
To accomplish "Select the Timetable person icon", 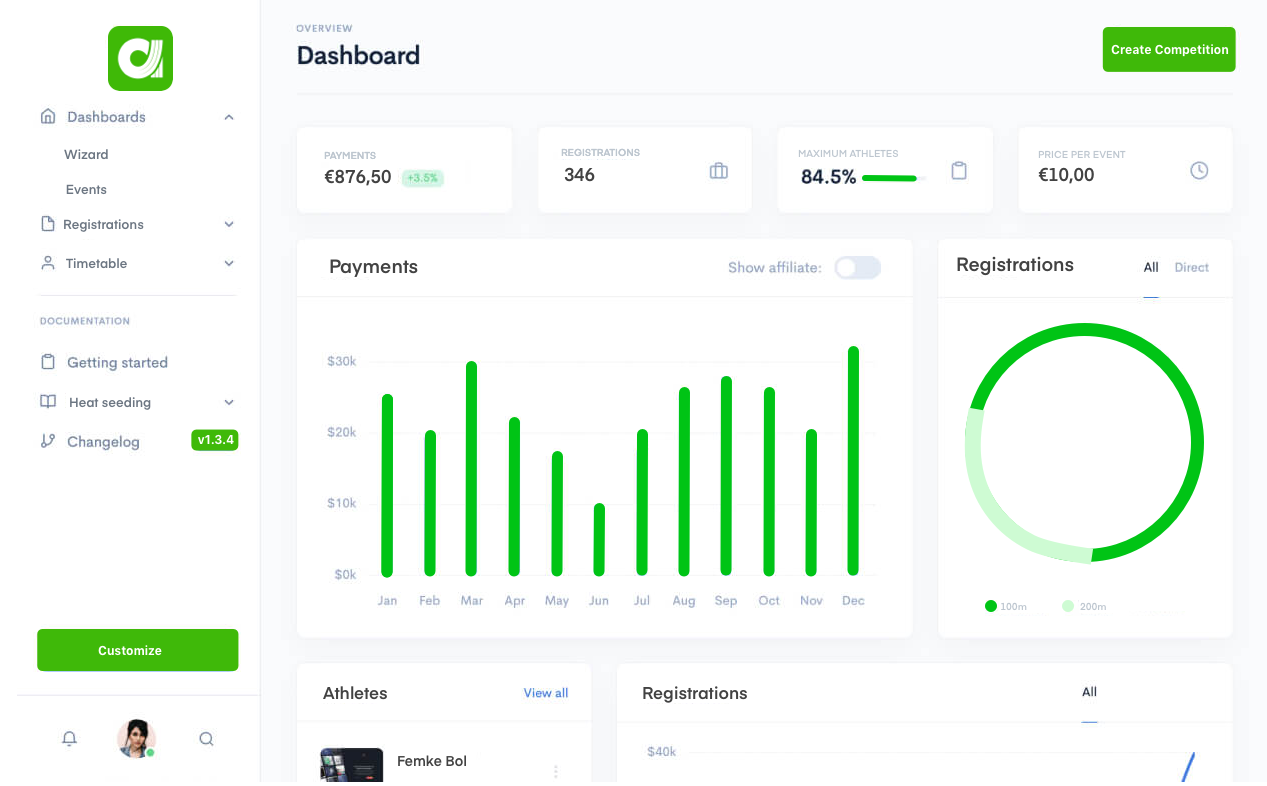I will pyautogui.click(x=47, y=263).
